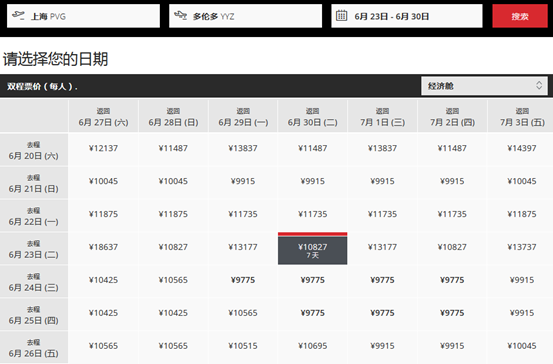Choose the ¥18637 fare on 6月23日
Screen dimensions: 553x364
click(x=103, y=247)
